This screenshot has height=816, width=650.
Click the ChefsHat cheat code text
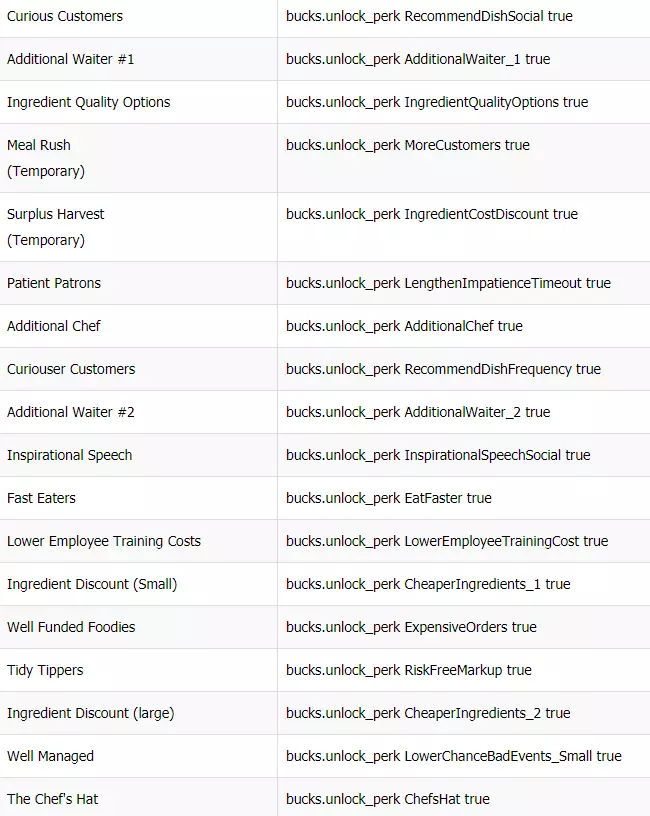tap(387, 799)
